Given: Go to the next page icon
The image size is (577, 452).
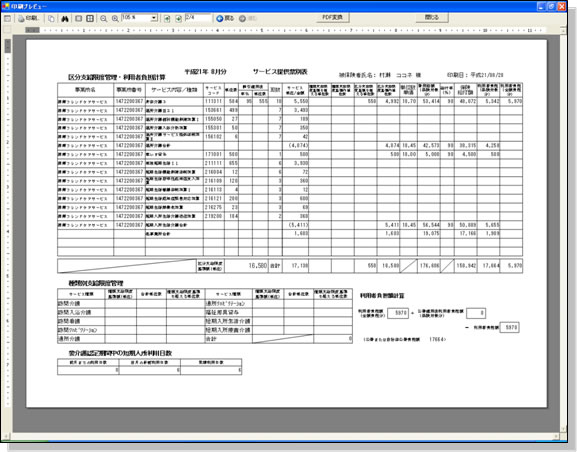Looking at the screenshot, I should point(178,18).
